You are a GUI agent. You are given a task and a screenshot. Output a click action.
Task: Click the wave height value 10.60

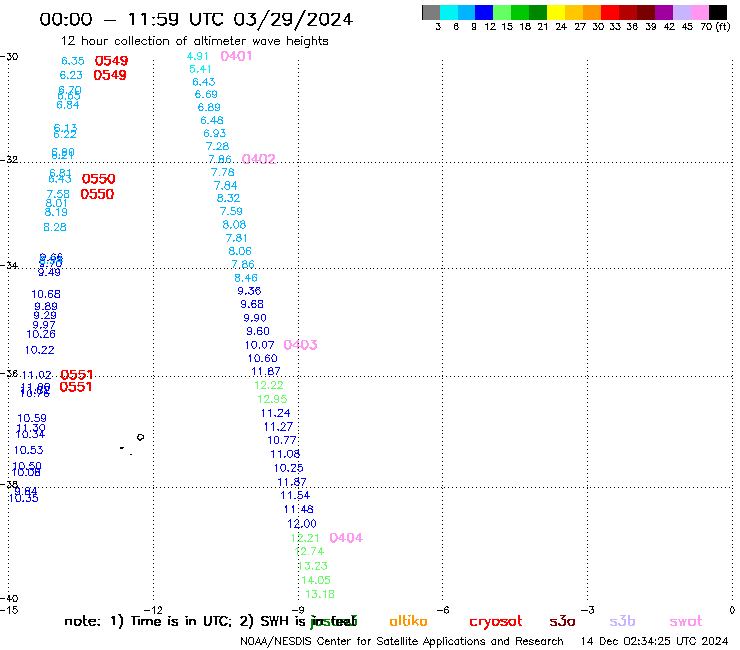pos(263,359)
